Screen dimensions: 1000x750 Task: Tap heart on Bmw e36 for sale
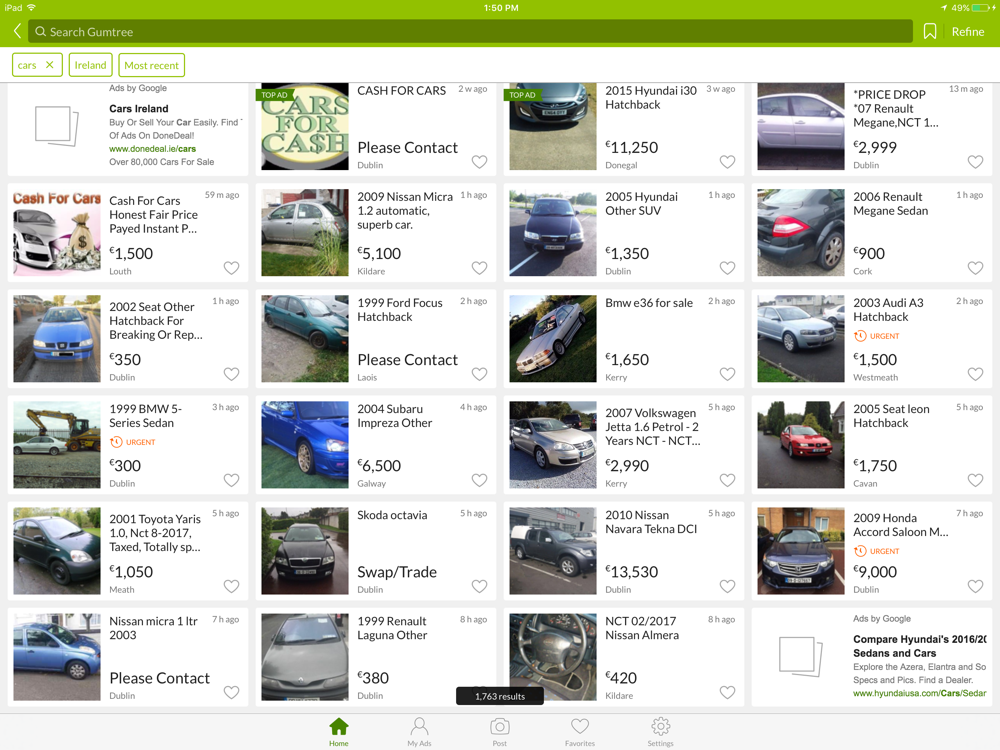[727, 374]
